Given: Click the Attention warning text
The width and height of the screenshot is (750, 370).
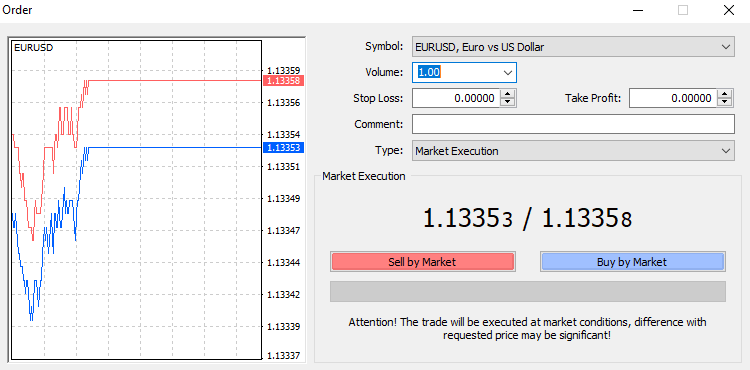Looking at the screenshot, I should pyautogui.click(x=527, y=328).
